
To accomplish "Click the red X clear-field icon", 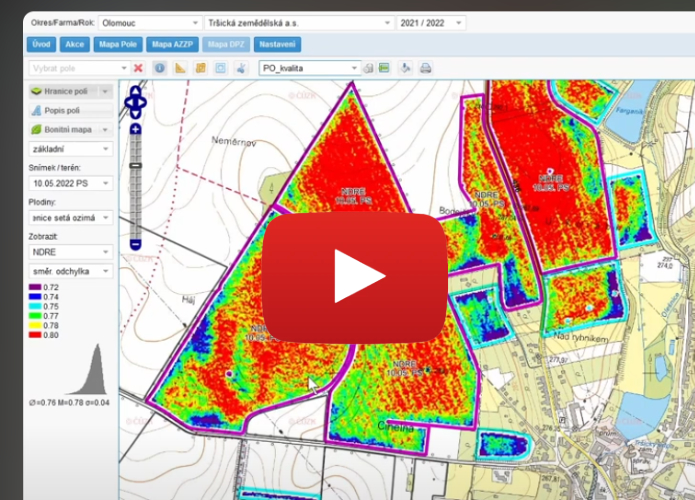I will (138, 68).
